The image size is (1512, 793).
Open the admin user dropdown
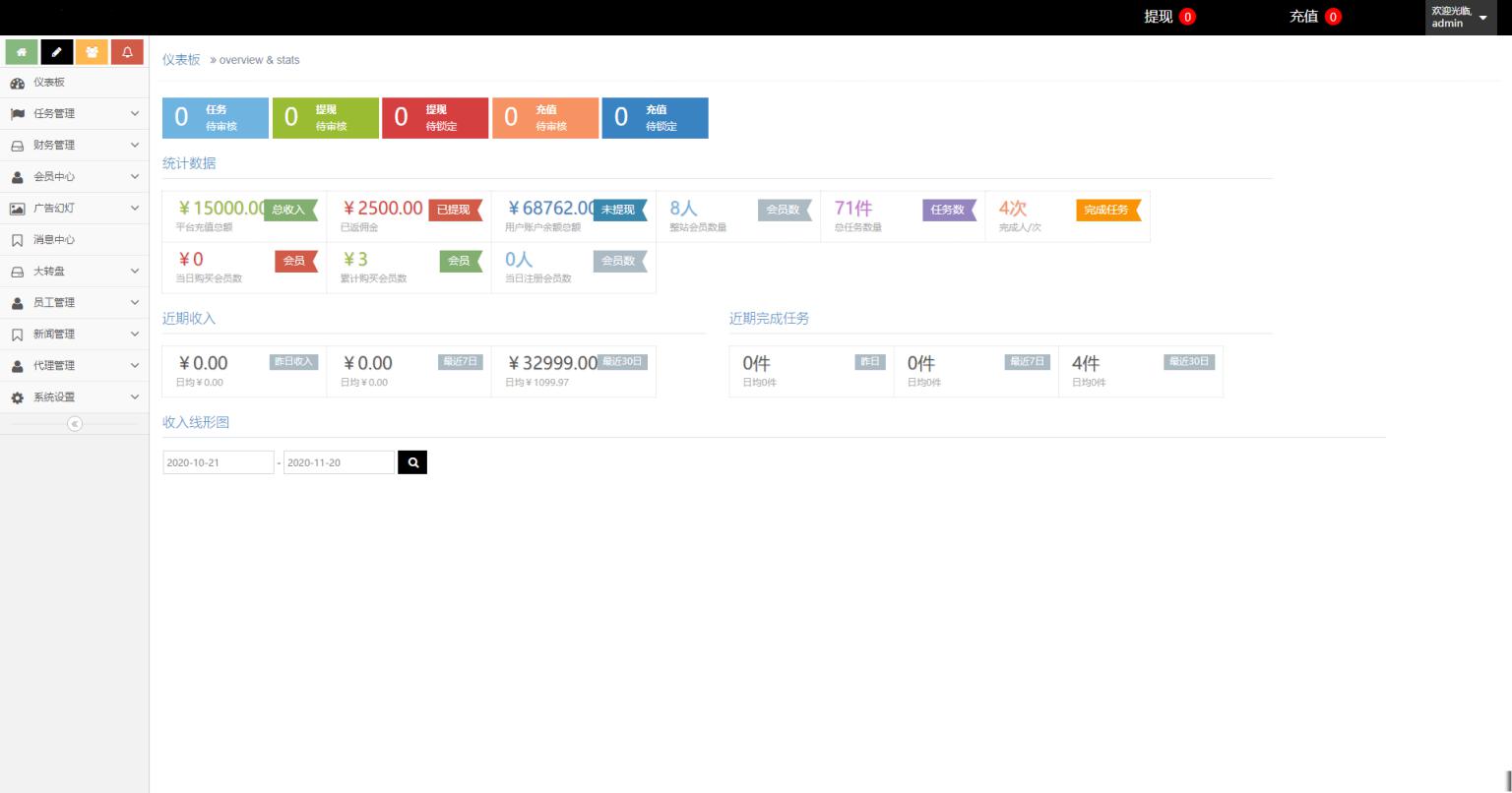(x=1461, y=18)
